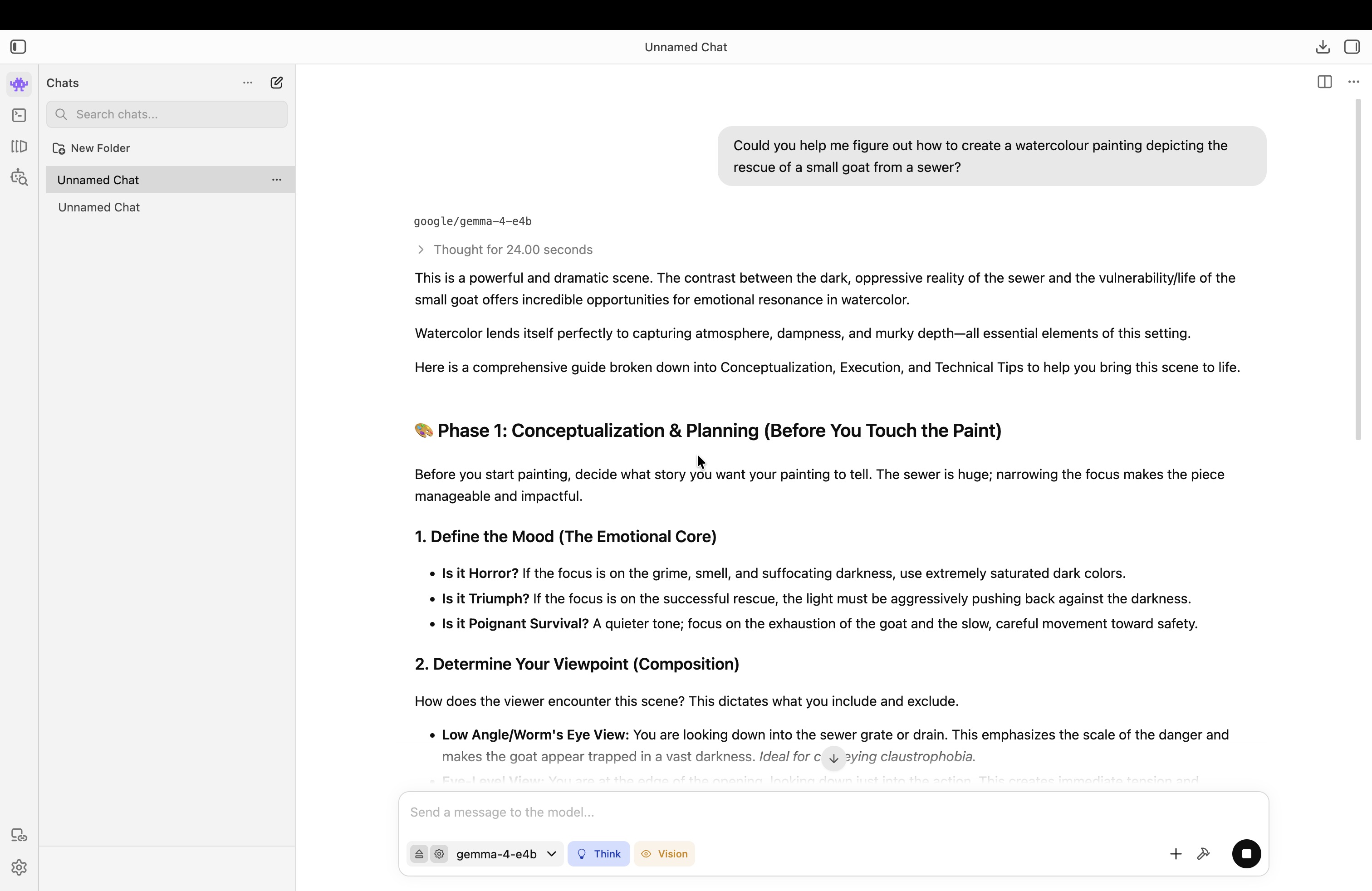
Task: Jump to bottom with the down arrow button
Action: click(x=833, y=759)
